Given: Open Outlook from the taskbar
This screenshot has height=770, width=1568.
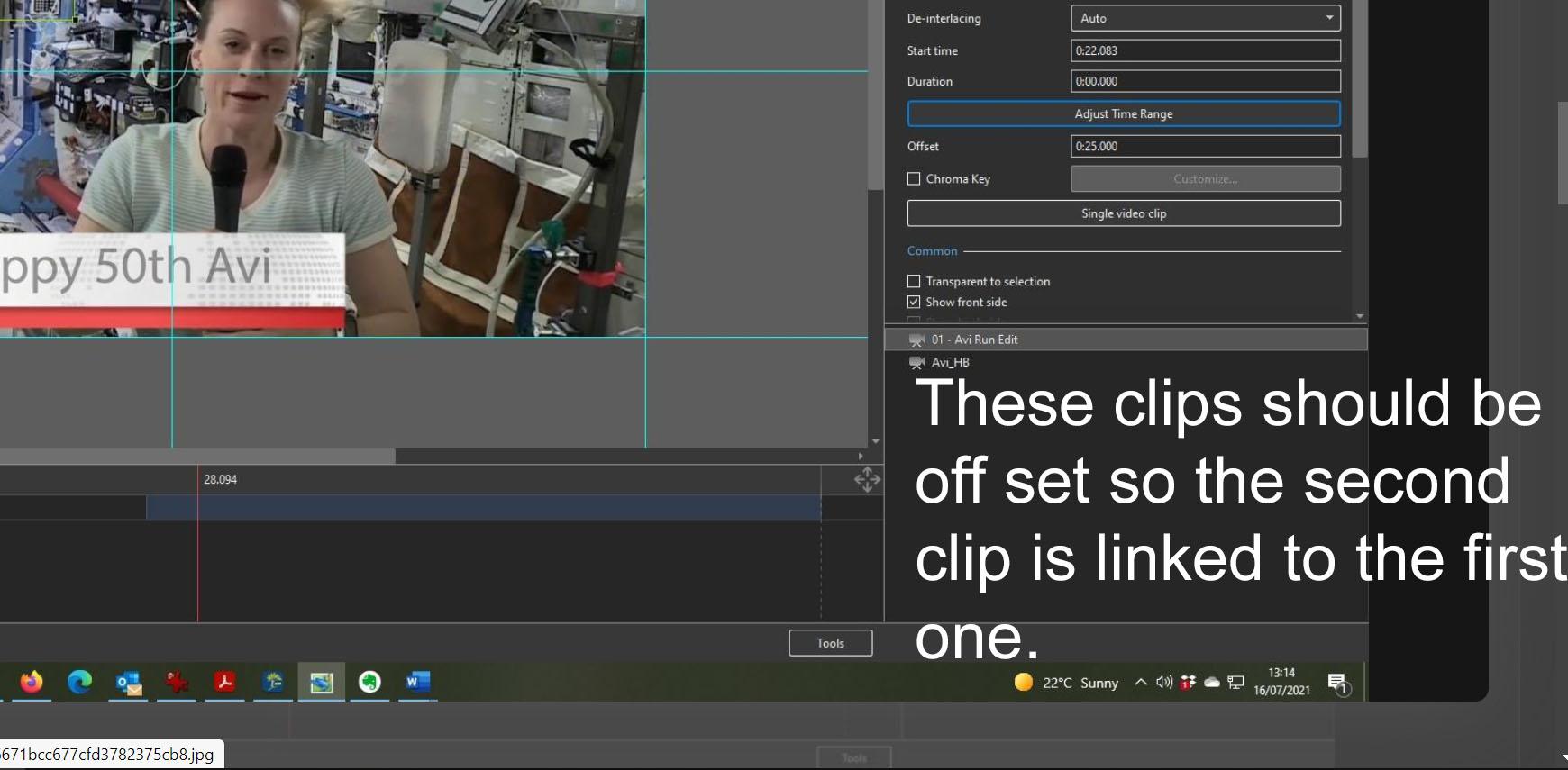Looking at the screenshot, I should click(x=129, y=683).
